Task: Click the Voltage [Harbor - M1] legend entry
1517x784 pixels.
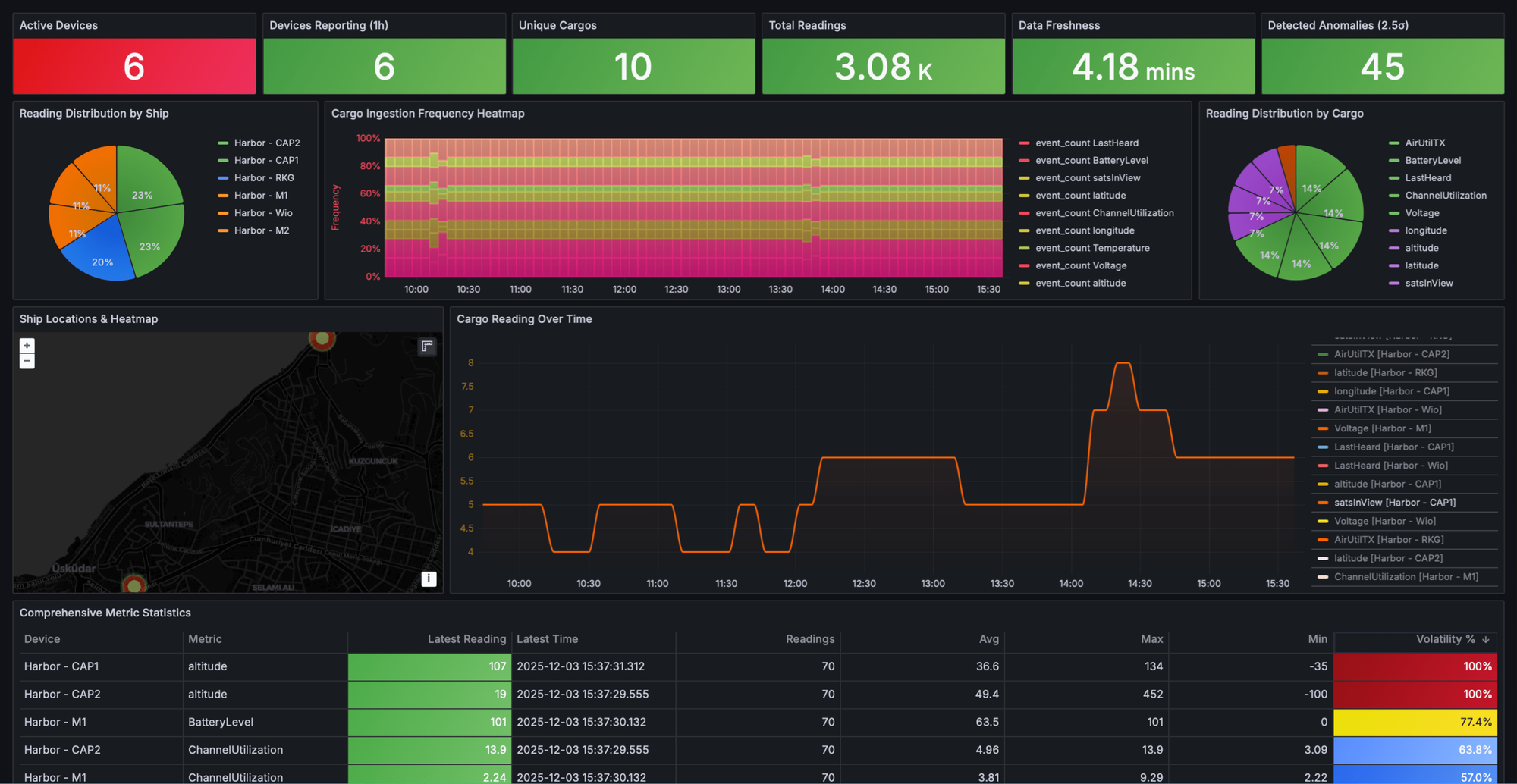Action: (1382, 428)
